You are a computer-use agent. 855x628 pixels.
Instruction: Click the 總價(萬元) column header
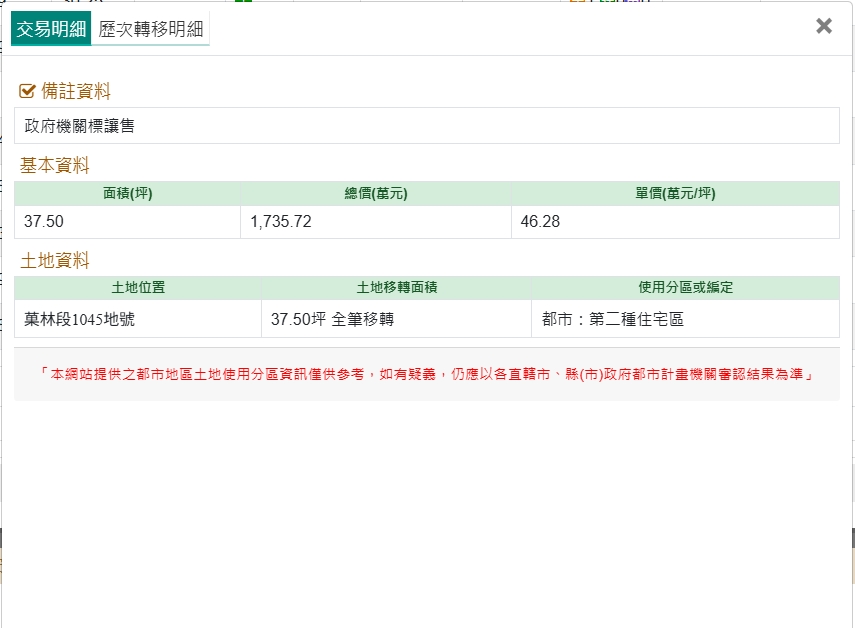(375, 194)
